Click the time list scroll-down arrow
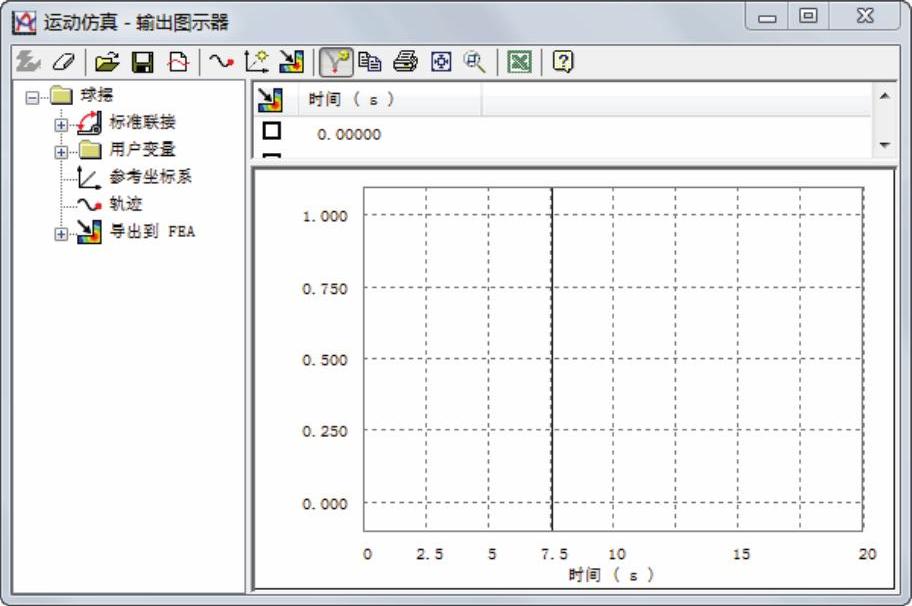 [x=885, y=145]
